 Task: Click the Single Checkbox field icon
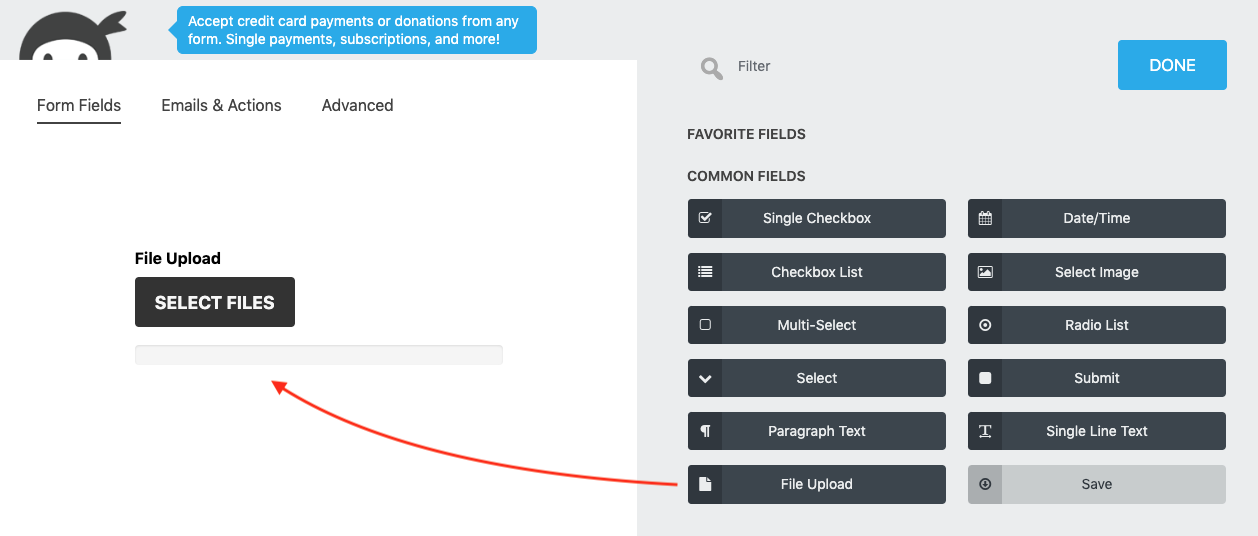(705, 218)
